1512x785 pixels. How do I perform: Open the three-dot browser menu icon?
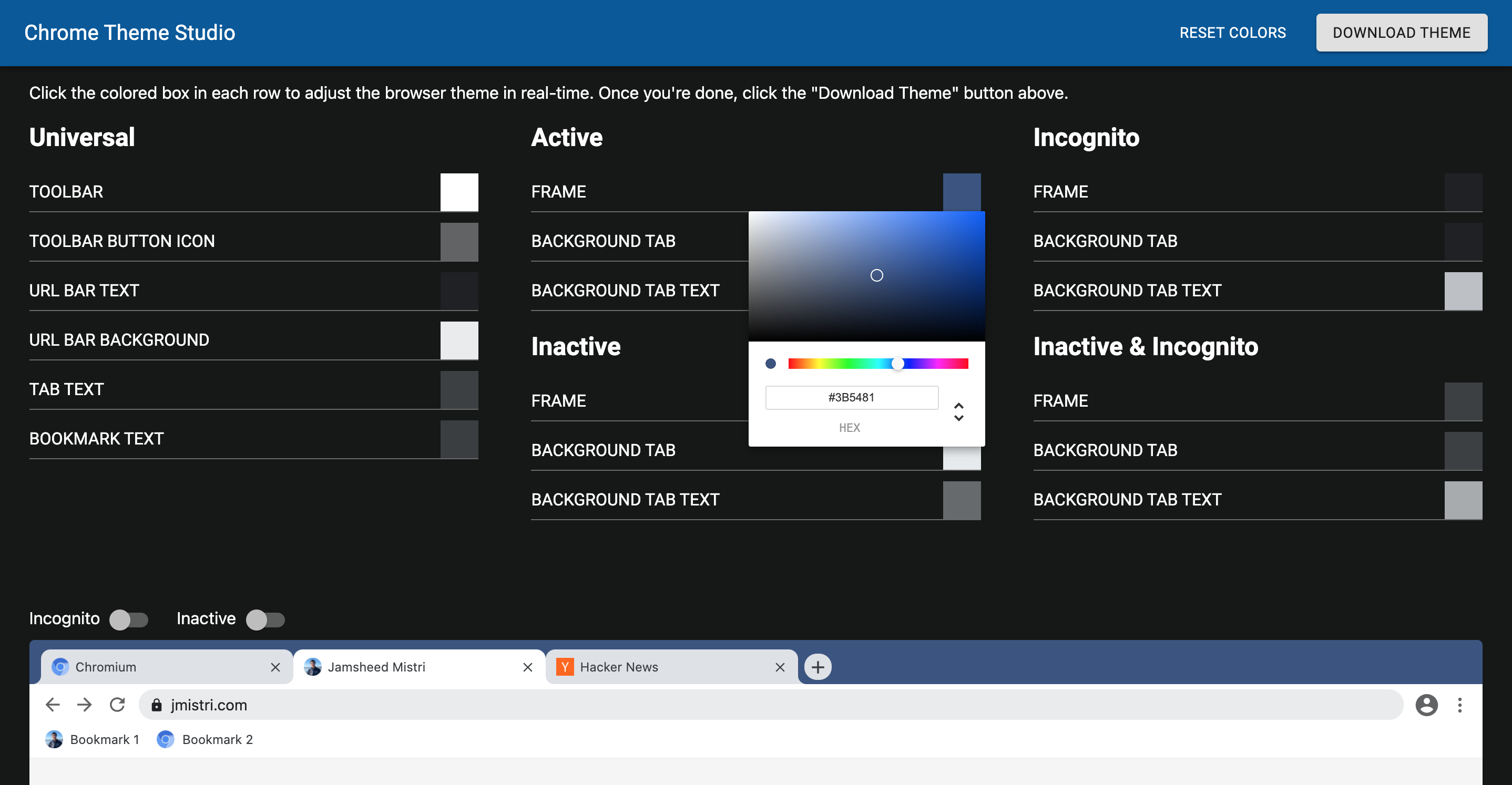pos(1460,705)
